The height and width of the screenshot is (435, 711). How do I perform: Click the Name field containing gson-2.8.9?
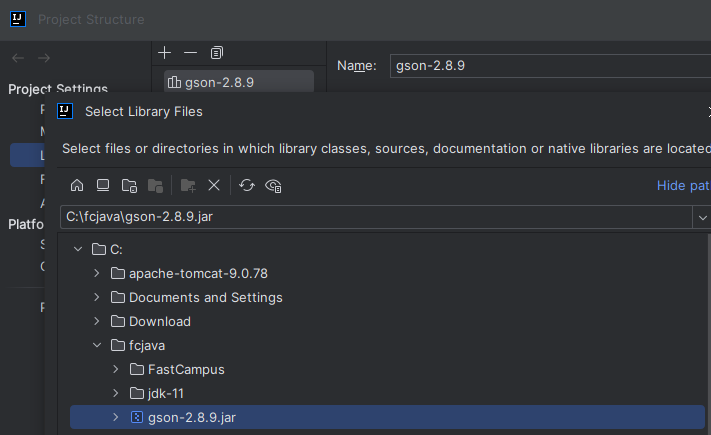pyautogui.click(x=550, y=66)
